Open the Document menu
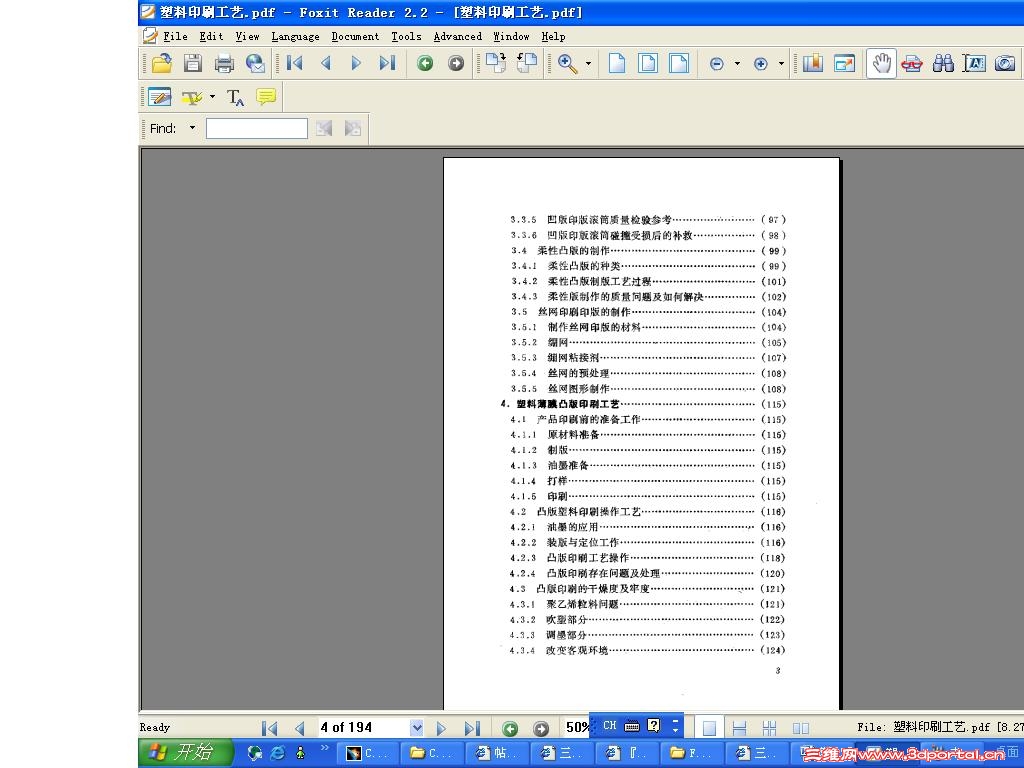 point(355,37)
